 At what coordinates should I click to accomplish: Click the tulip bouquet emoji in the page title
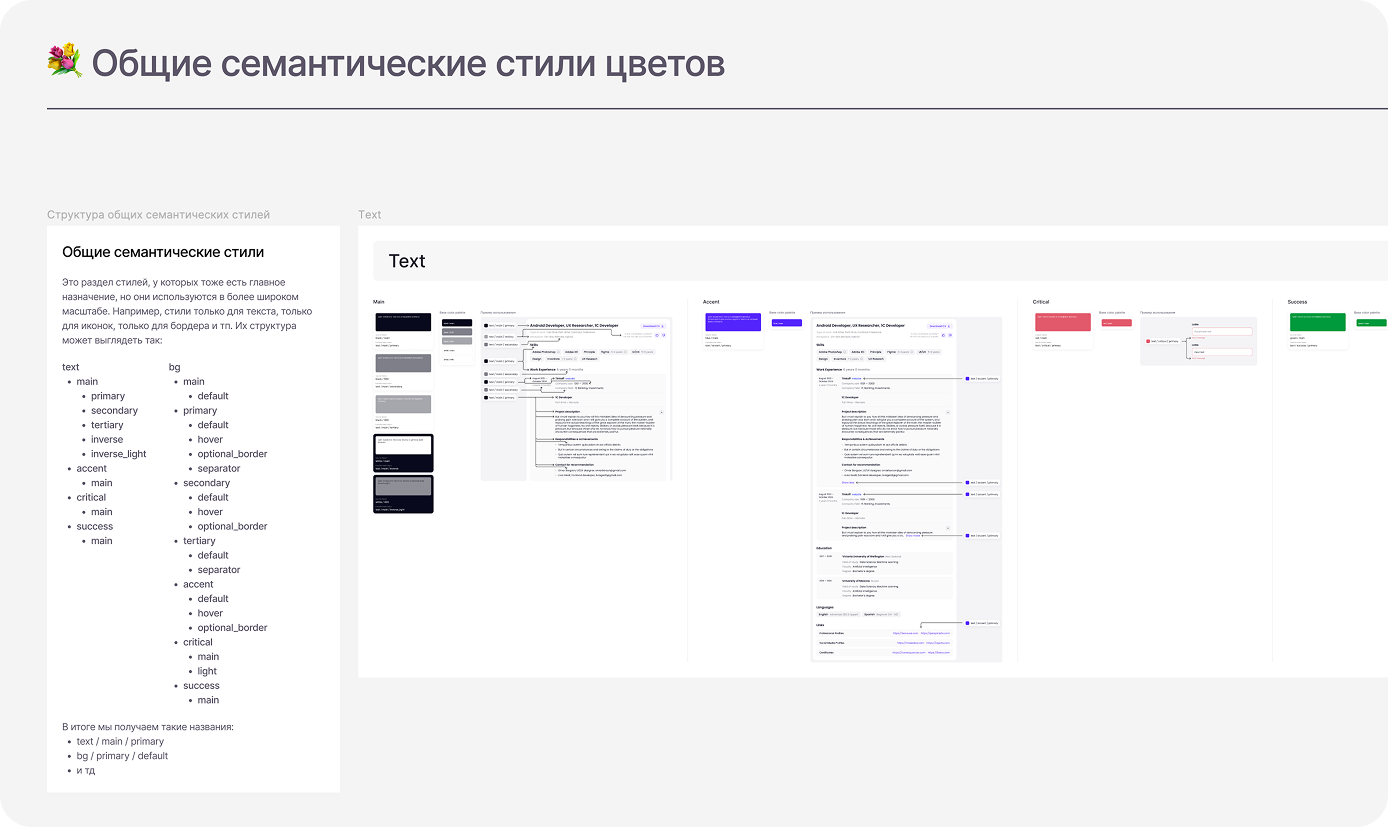(x=64, y=62)
